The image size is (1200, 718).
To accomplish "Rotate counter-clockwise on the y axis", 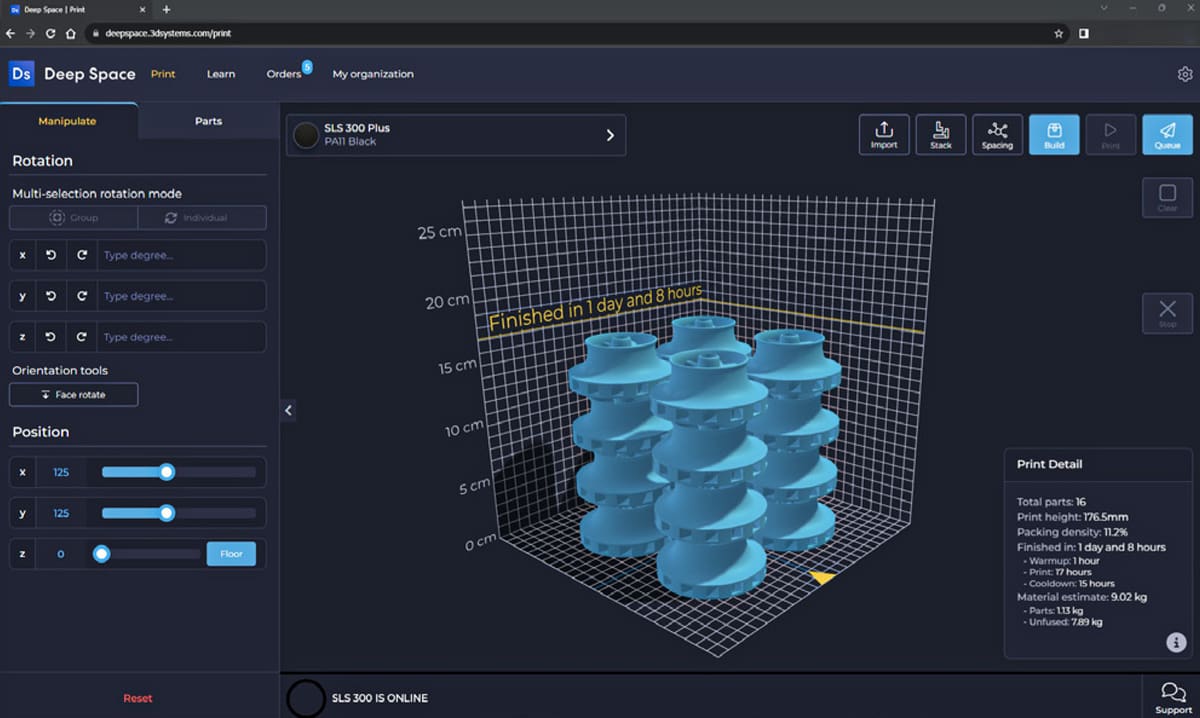I will [51, 296].
